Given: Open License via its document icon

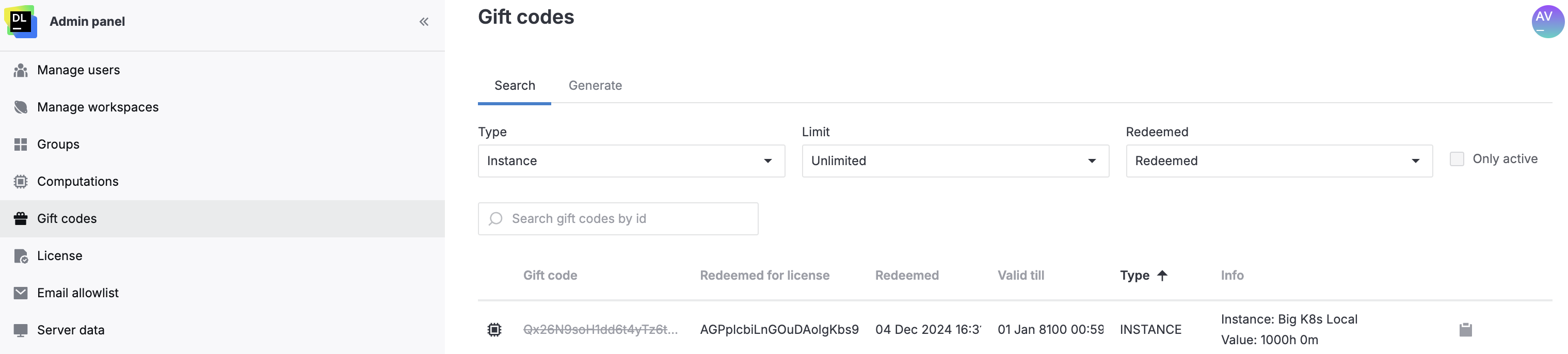Looking at the screenshot, I should (x=20, y=255).
